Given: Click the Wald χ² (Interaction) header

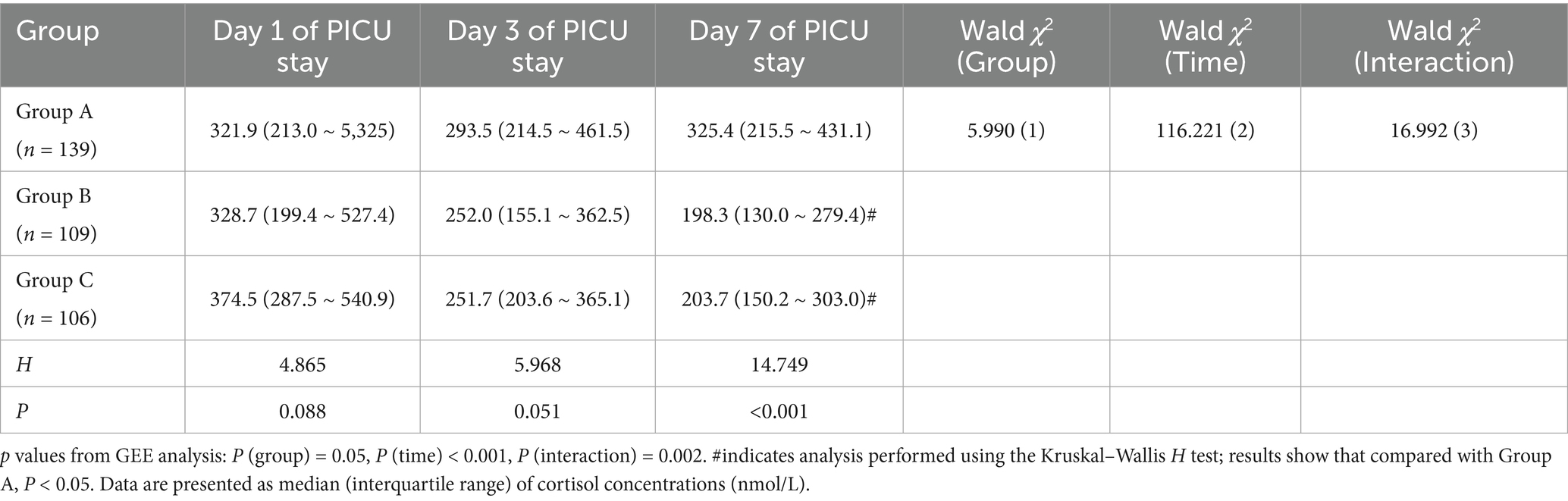Looking at the screenshot, I should click(1434, 45).
